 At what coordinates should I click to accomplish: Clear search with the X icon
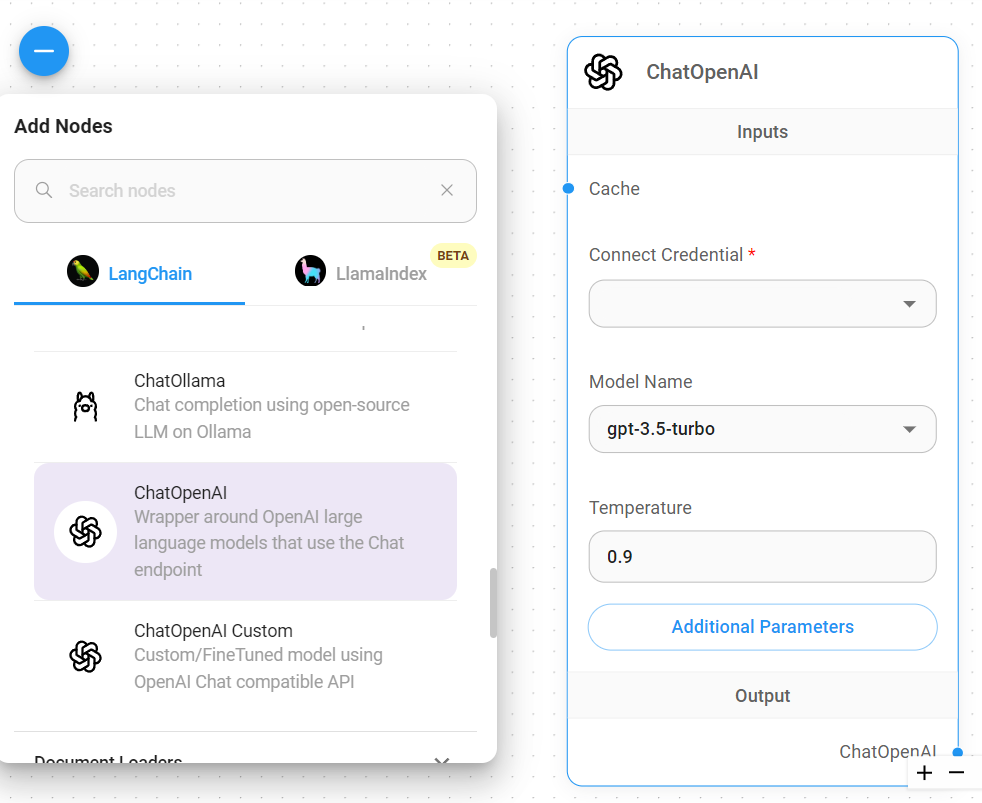(447, 190)
